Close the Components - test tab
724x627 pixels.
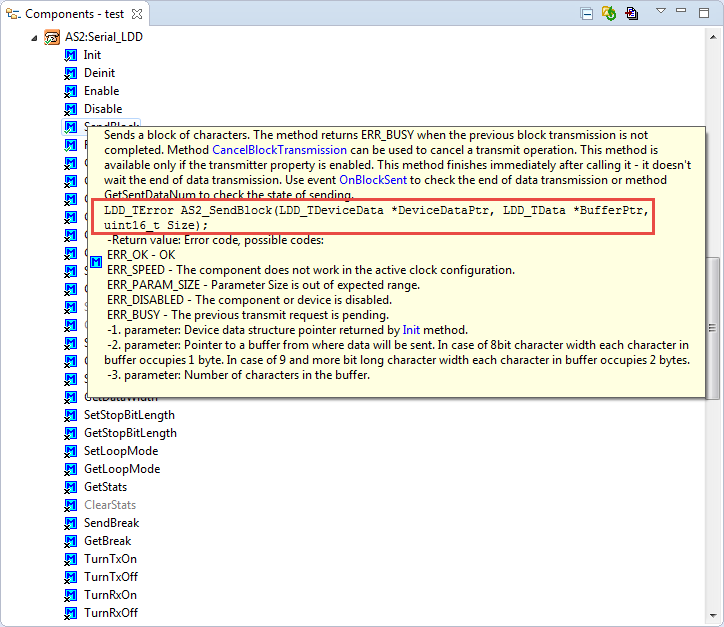click(x=136, y=14)
